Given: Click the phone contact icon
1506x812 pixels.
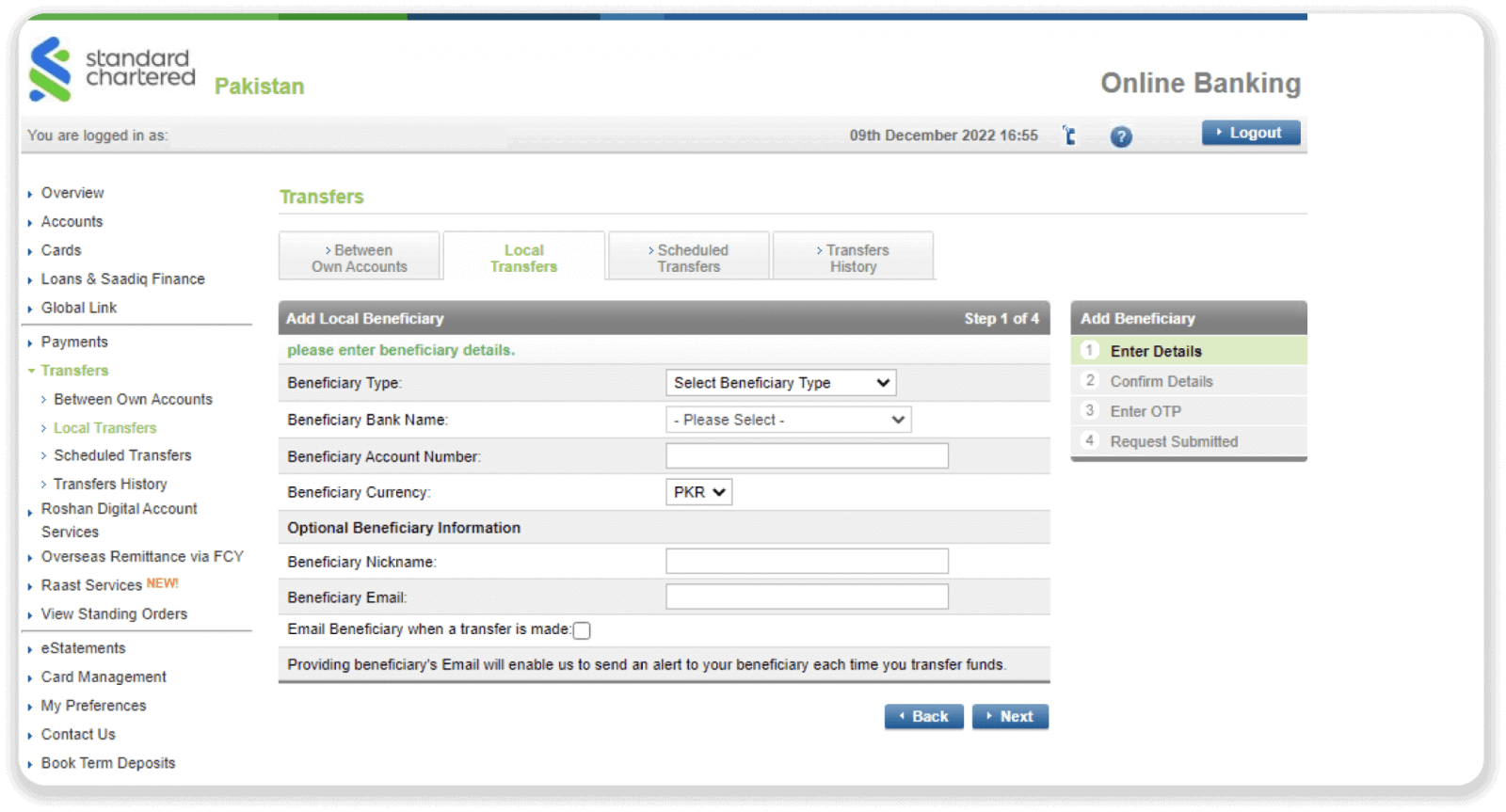Looking at the screenshot, I should click(x=1069, y=135).
